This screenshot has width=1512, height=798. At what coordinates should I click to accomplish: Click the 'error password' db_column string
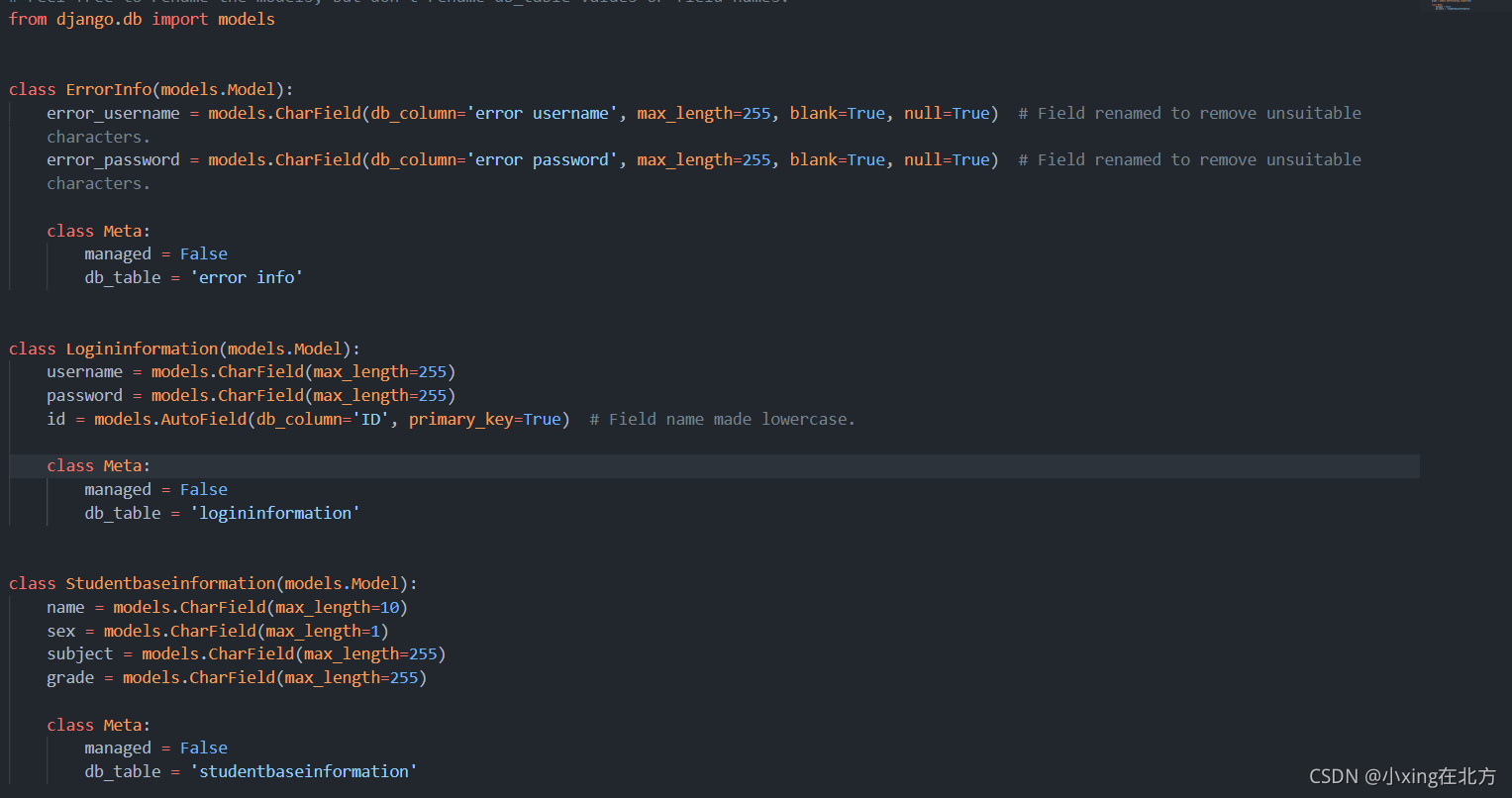click(543, 159)
